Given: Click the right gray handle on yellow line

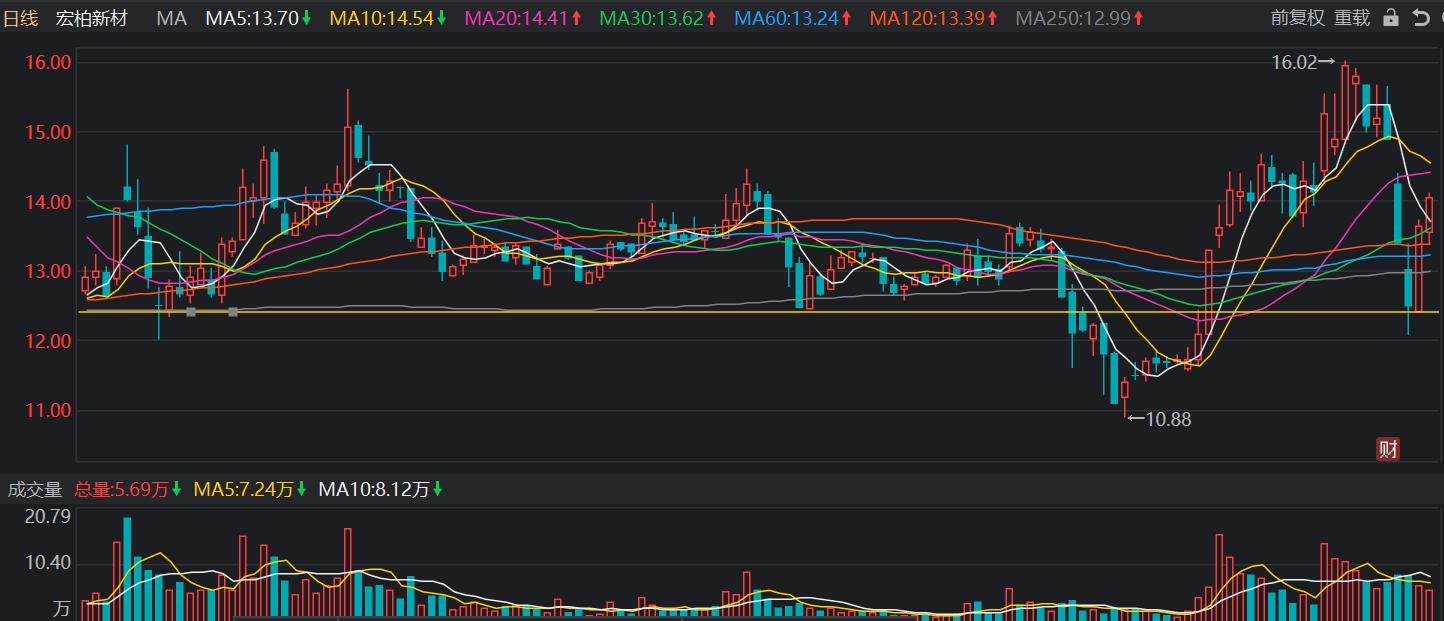Looking at the screenshot, I should coord(233,312).
